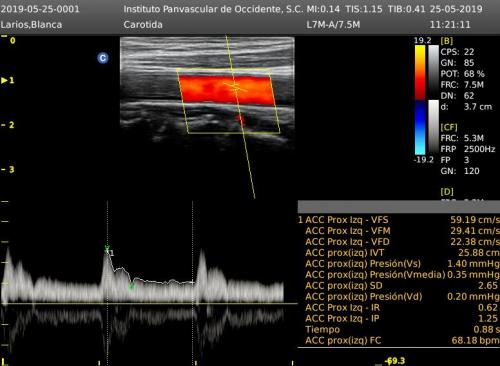This screenshot has height=366, width=500.
Task: Click the Carotida exam type label
Action: coord(143,25)
